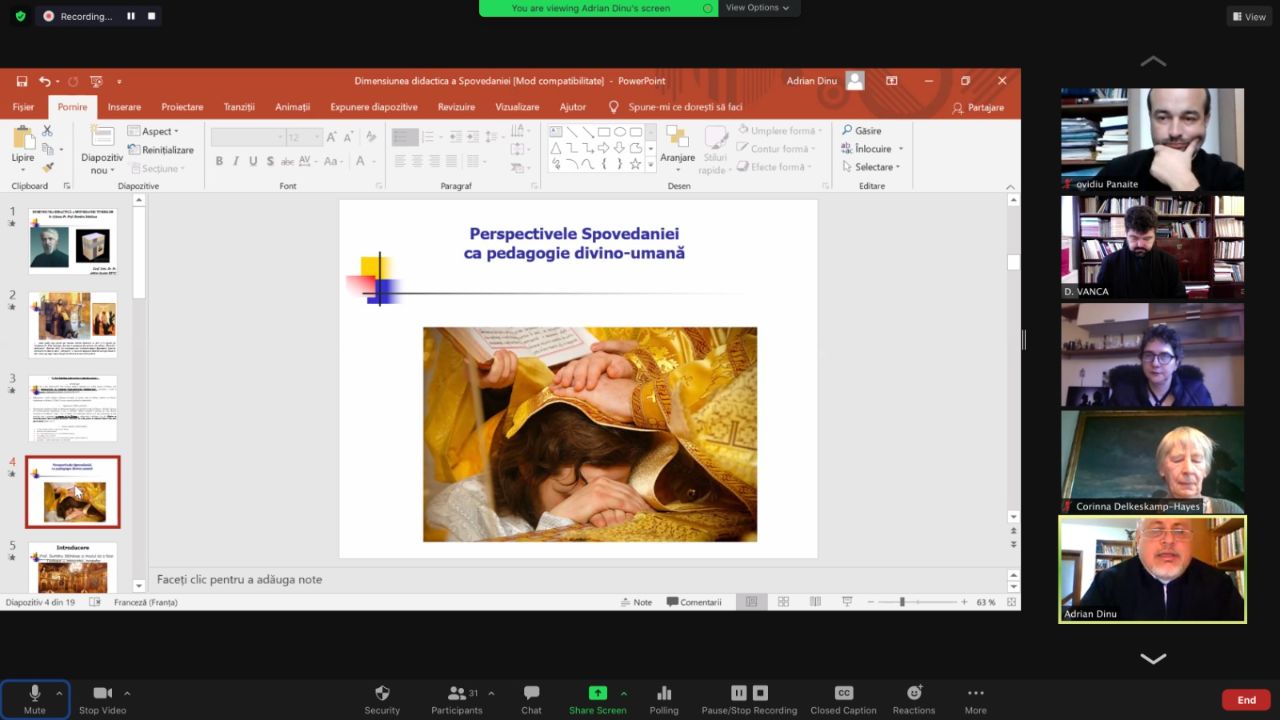Click the green Share Screen icon
Viewport: 1280px width, 720px height.
click(x=597, y=694)
